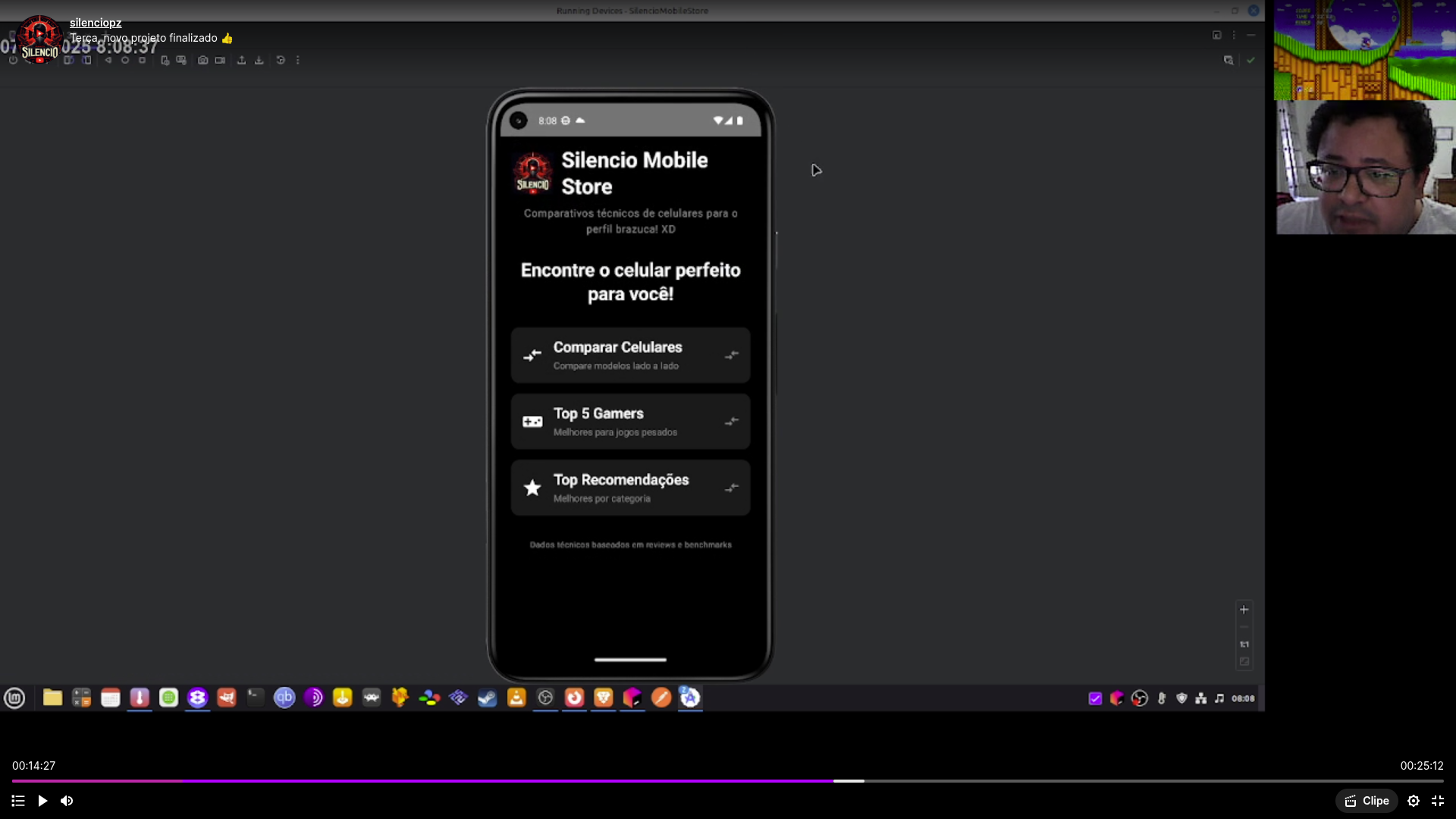Open Top 5 Gamers option
The image size is (1456, 819).
pos(598,421)
